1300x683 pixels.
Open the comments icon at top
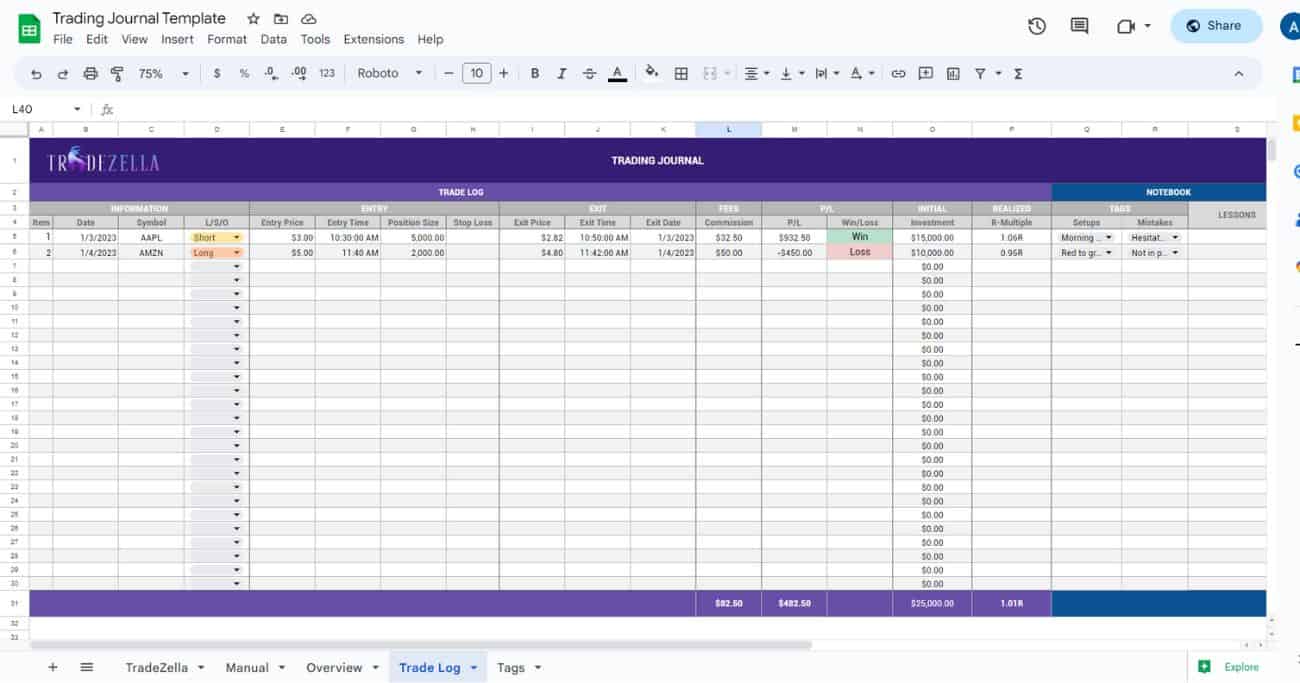point(1079,26)
